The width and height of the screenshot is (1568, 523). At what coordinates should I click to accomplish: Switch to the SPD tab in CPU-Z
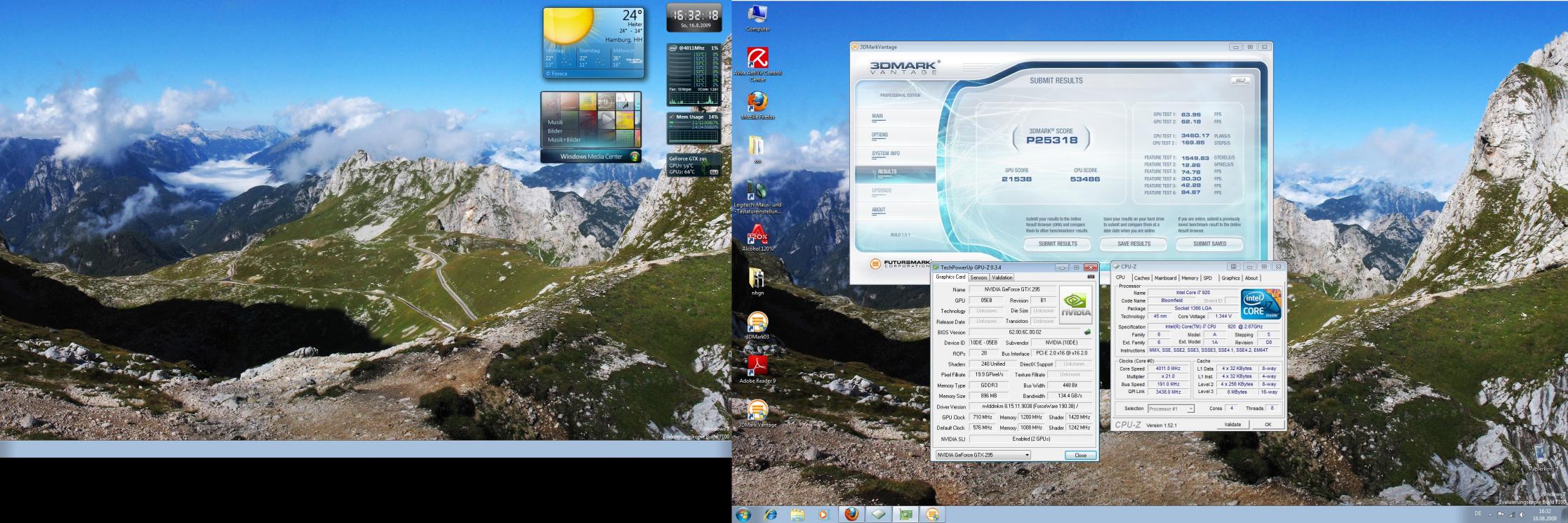coord(1208,278)
